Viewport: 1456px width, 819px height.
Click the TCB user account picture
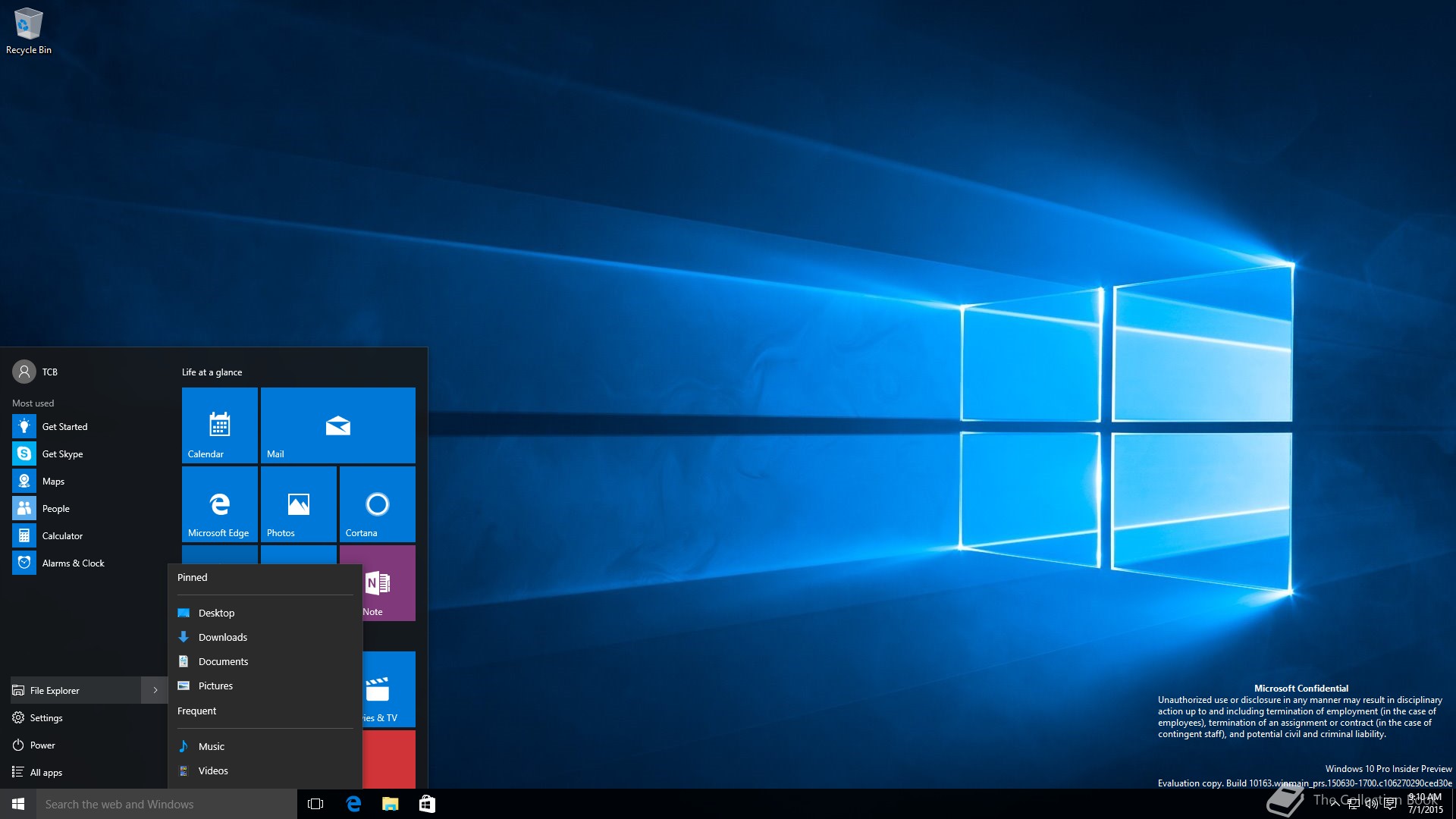tap(24, 372)
